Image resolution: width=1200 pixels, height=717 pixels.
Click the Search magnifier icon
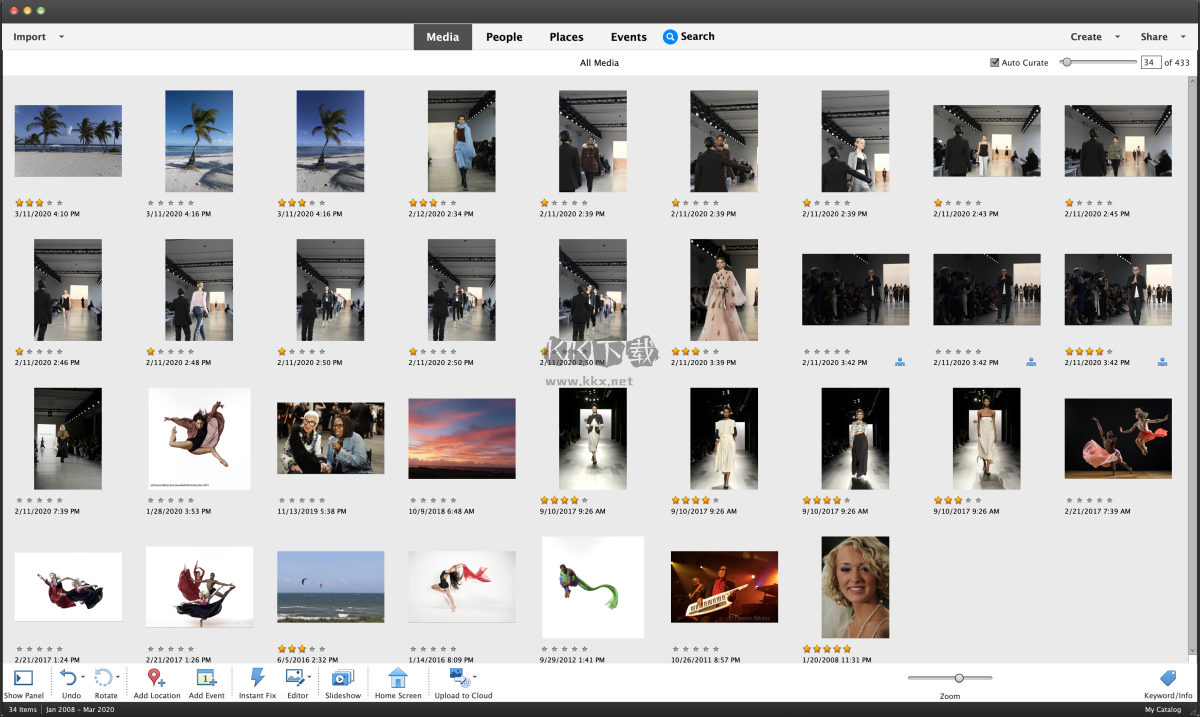(669, 37)
